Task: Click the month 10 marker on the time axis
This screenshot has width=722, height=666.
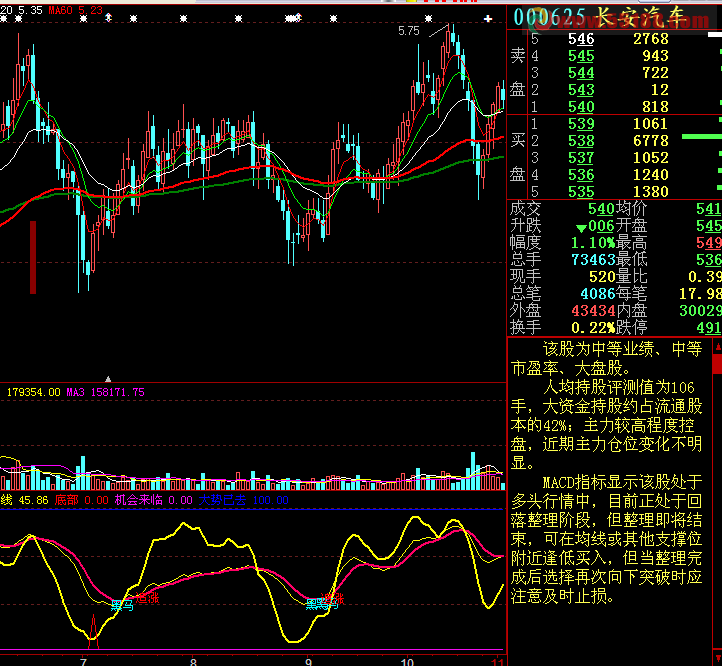Action: (407, 662)
